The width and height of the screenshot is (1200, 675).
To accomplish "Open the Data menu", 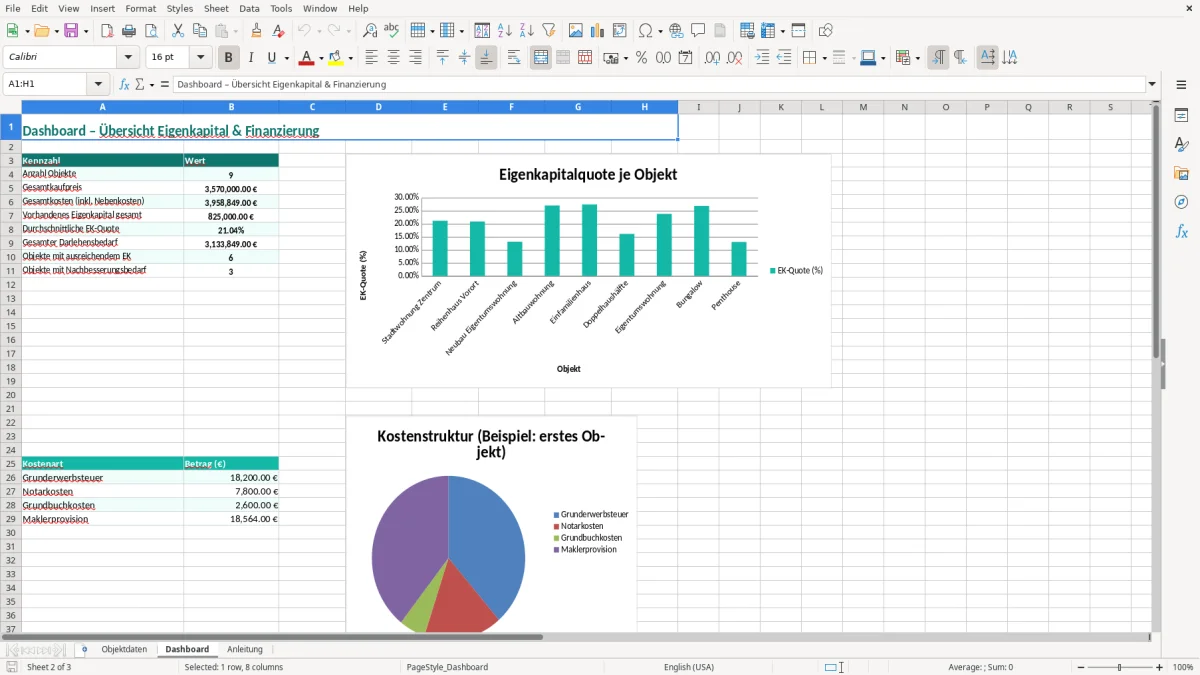I will [x=249, y=8].
